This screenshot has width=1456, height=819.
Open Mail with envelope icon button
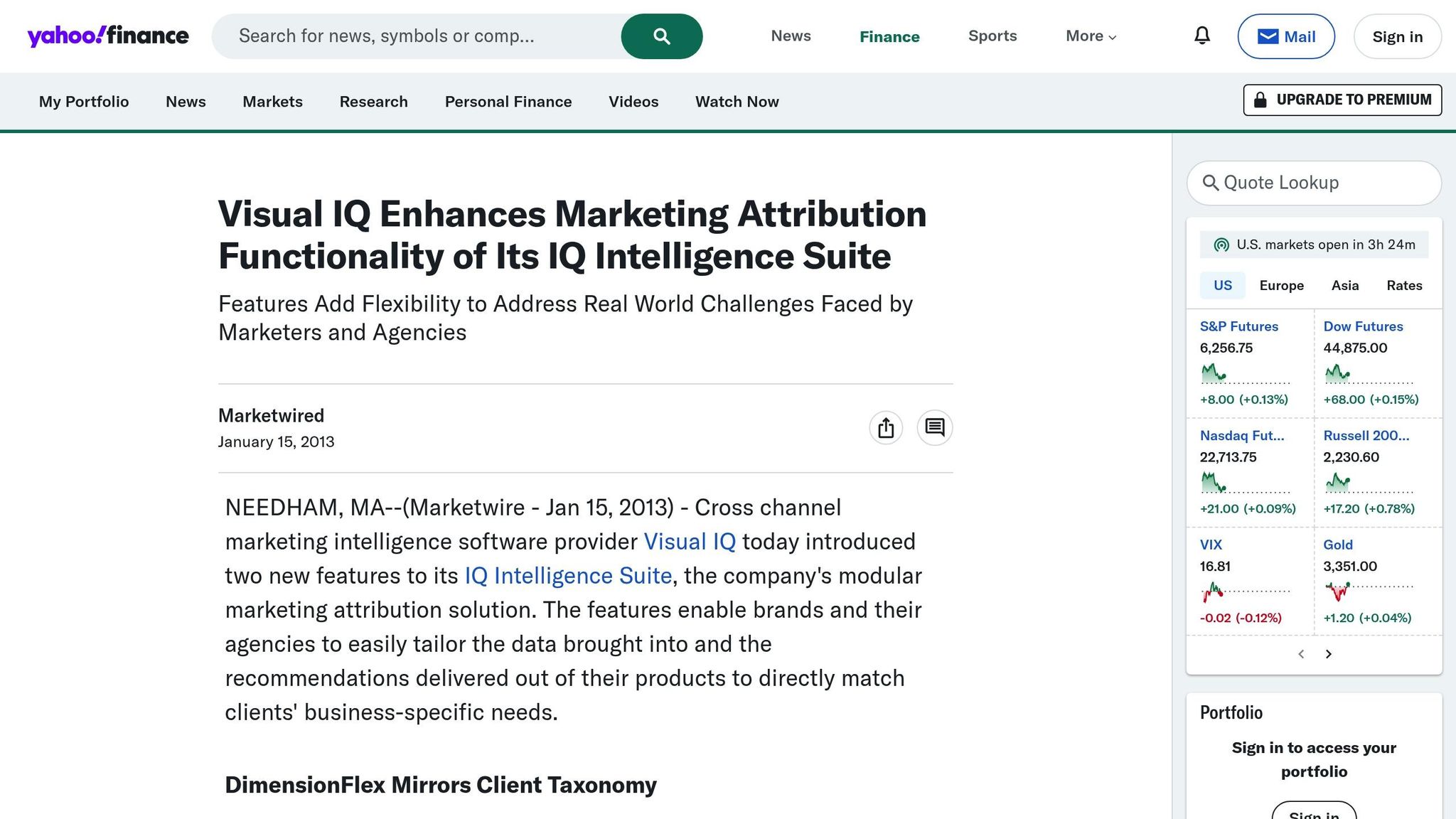(x=1286, y=36)
